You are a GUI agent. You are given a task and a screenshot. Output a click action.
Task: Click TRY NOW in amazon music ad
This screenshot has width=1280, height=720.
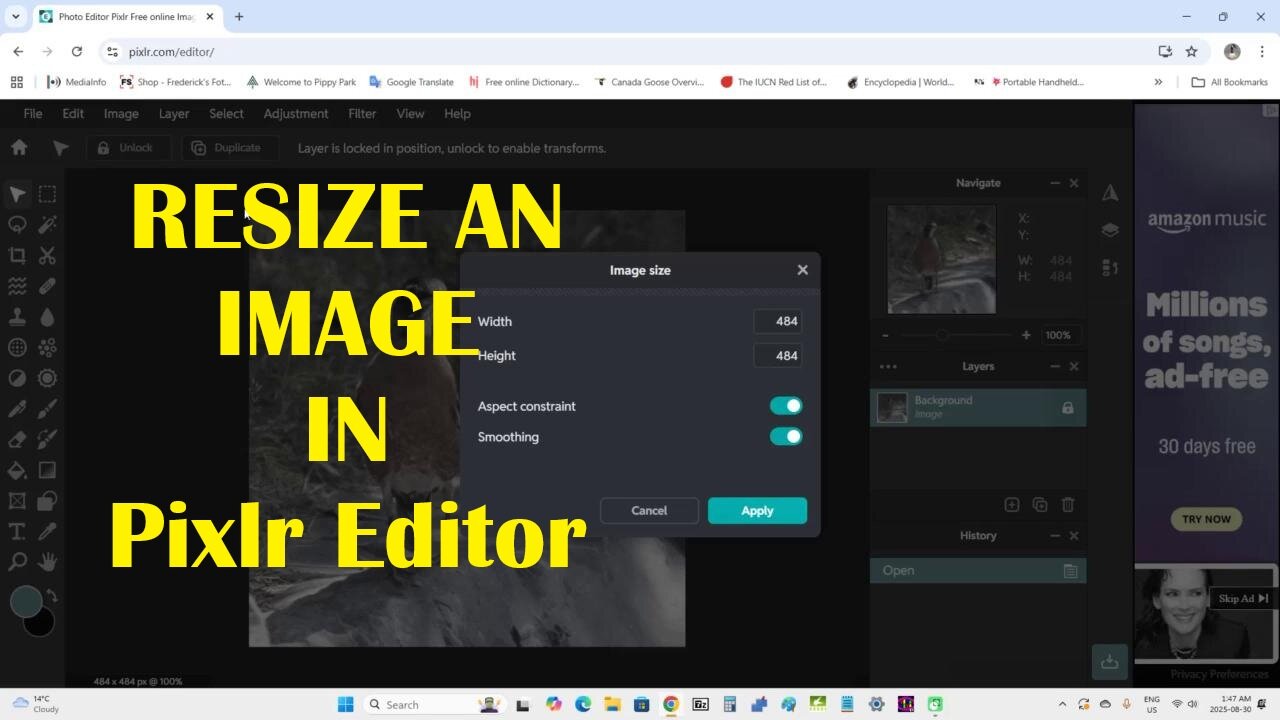coord(1206,519)
